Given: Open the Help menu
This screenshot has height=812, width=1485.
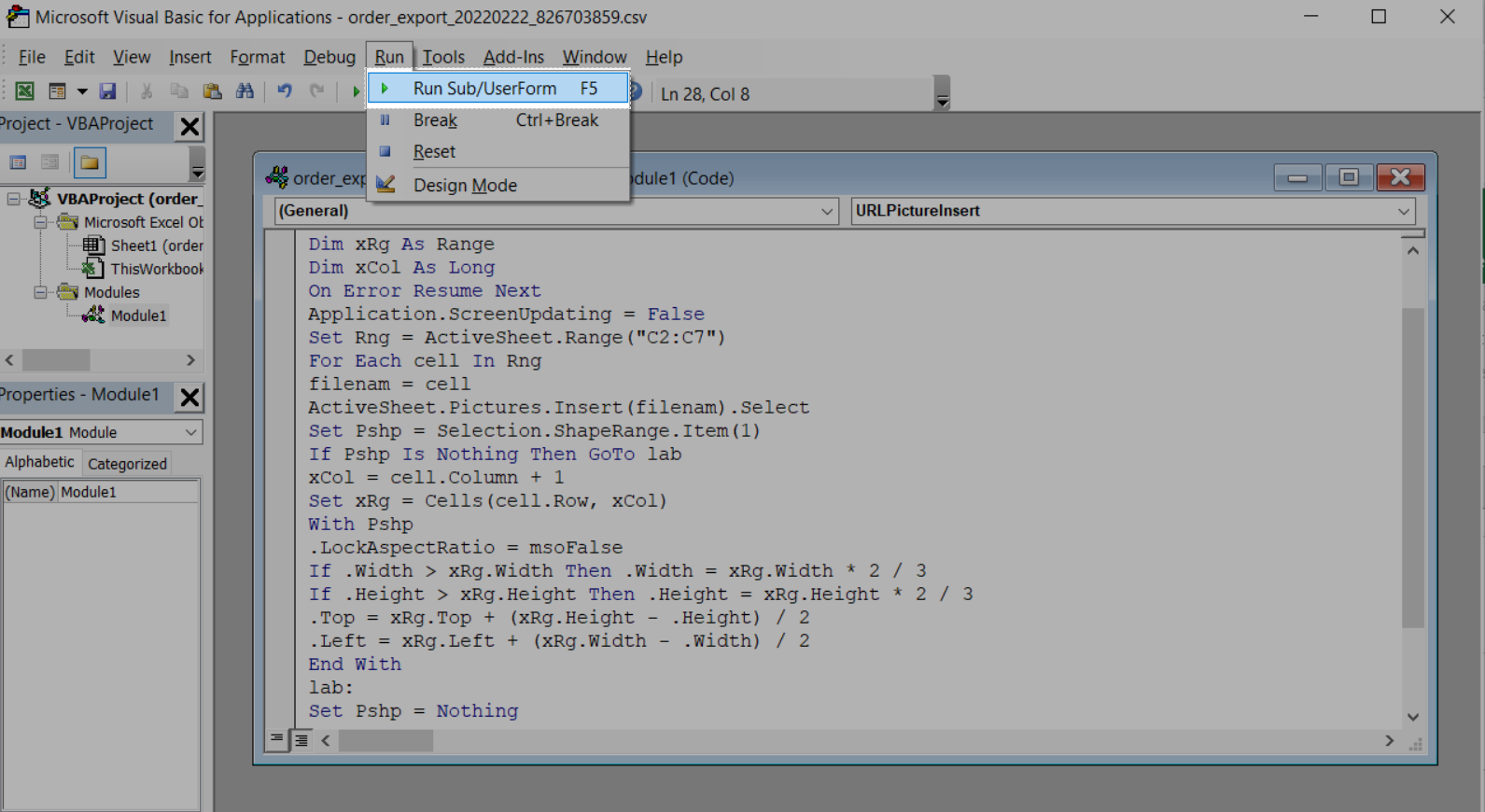Looking at the screenshot, I should click(x=665, y=57).
